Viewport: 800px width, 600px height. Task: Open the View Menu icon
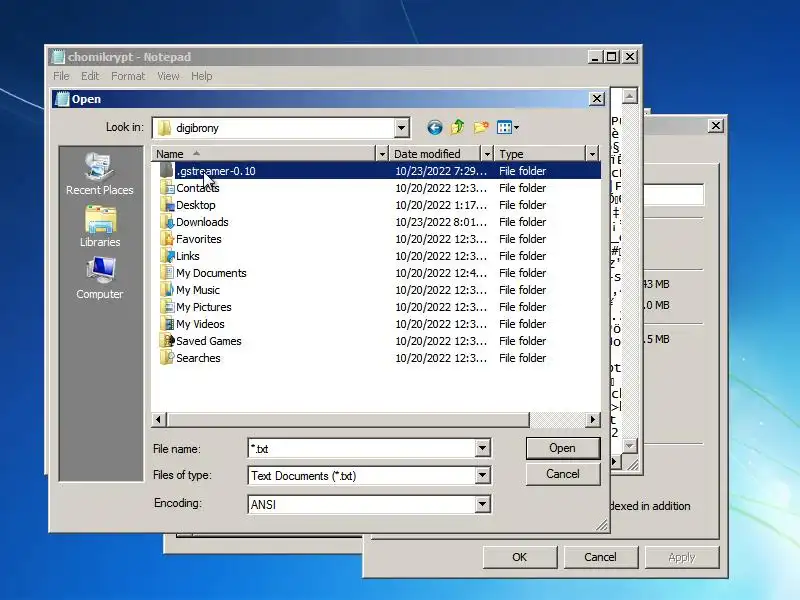tap(508, 128)
